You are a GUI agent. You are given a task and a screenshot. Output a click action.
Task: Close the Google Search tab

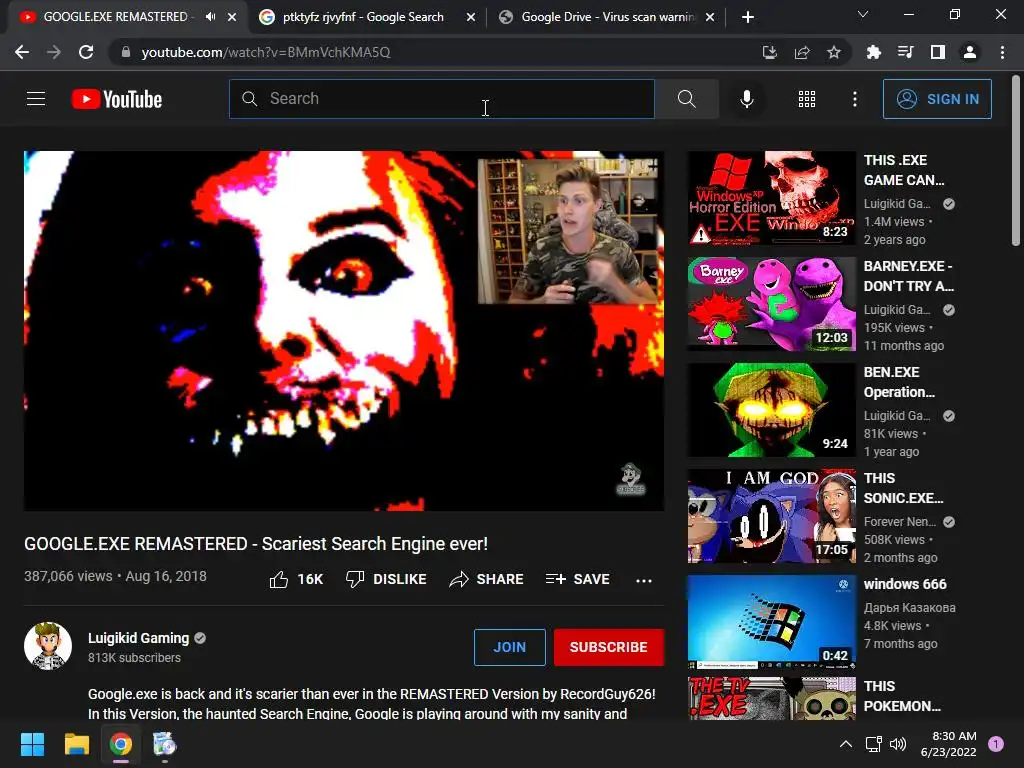(x=471, y=18)
